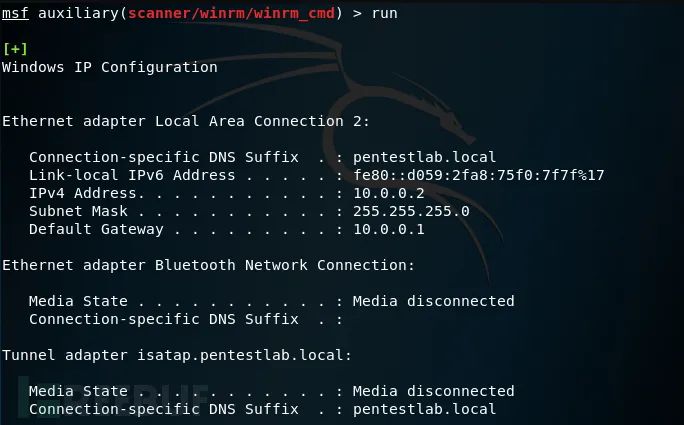The image size is (684, 425).
Task: Click the Default Gateway label
Action: [96, 229]
